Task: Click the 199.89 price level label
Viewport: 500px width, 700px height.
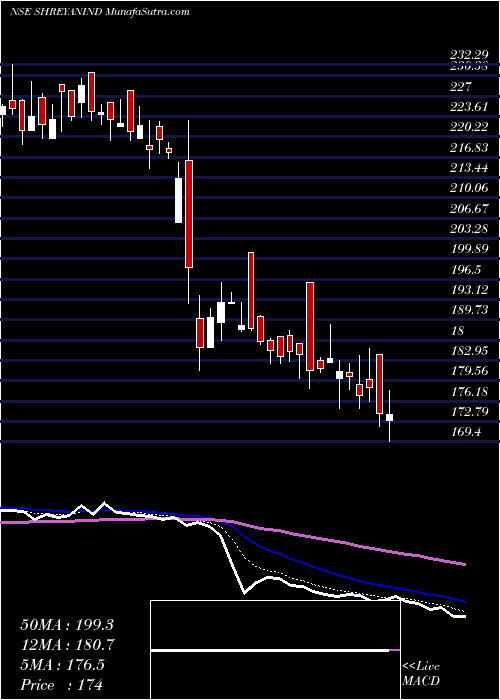Action: (x=469, y=249)
